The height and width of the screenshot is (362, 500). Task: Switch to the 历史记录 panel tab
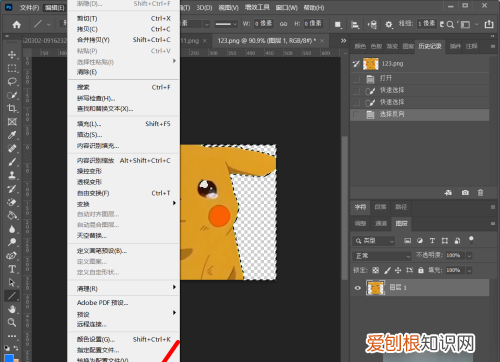(430, 46)
